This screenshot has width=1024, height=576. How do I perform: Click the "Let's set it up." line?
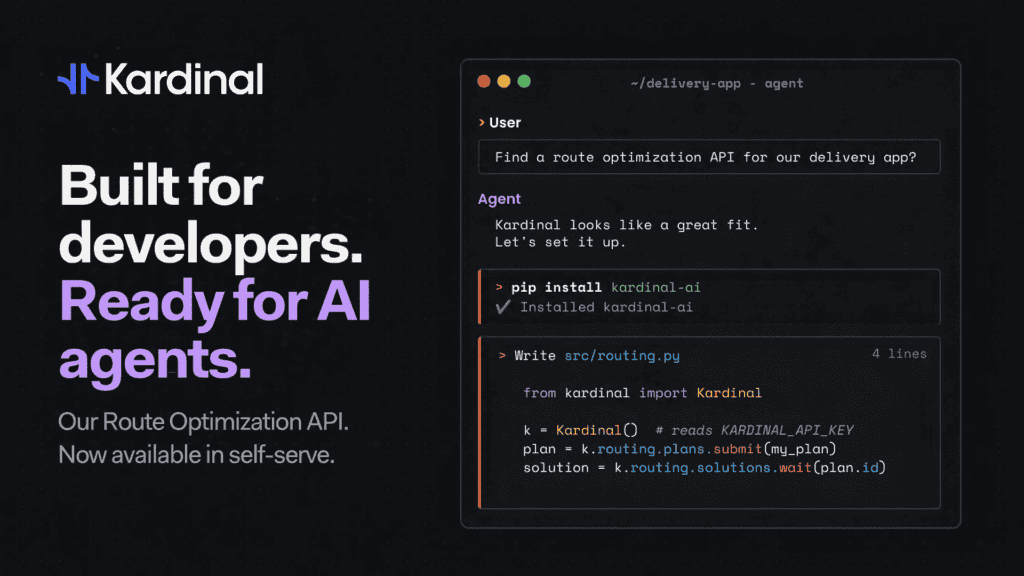point(560,242)
